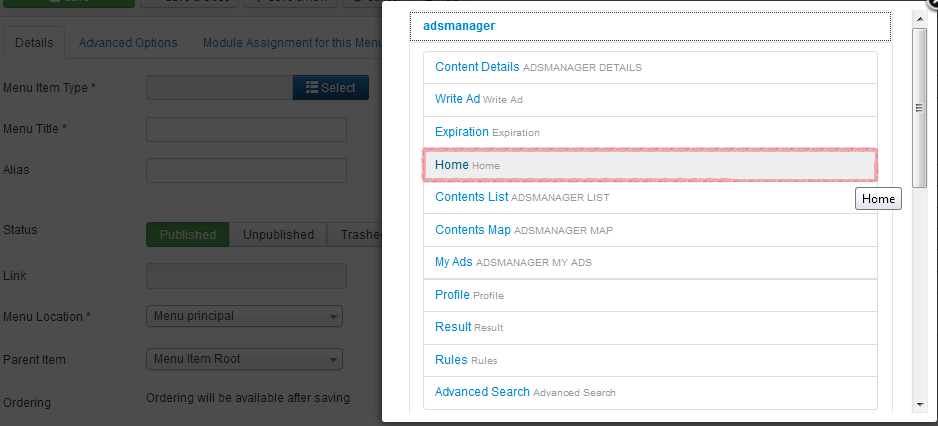Open the Menu Location dropdown
This screenshot has height=426, width=938.
[244, 316]
